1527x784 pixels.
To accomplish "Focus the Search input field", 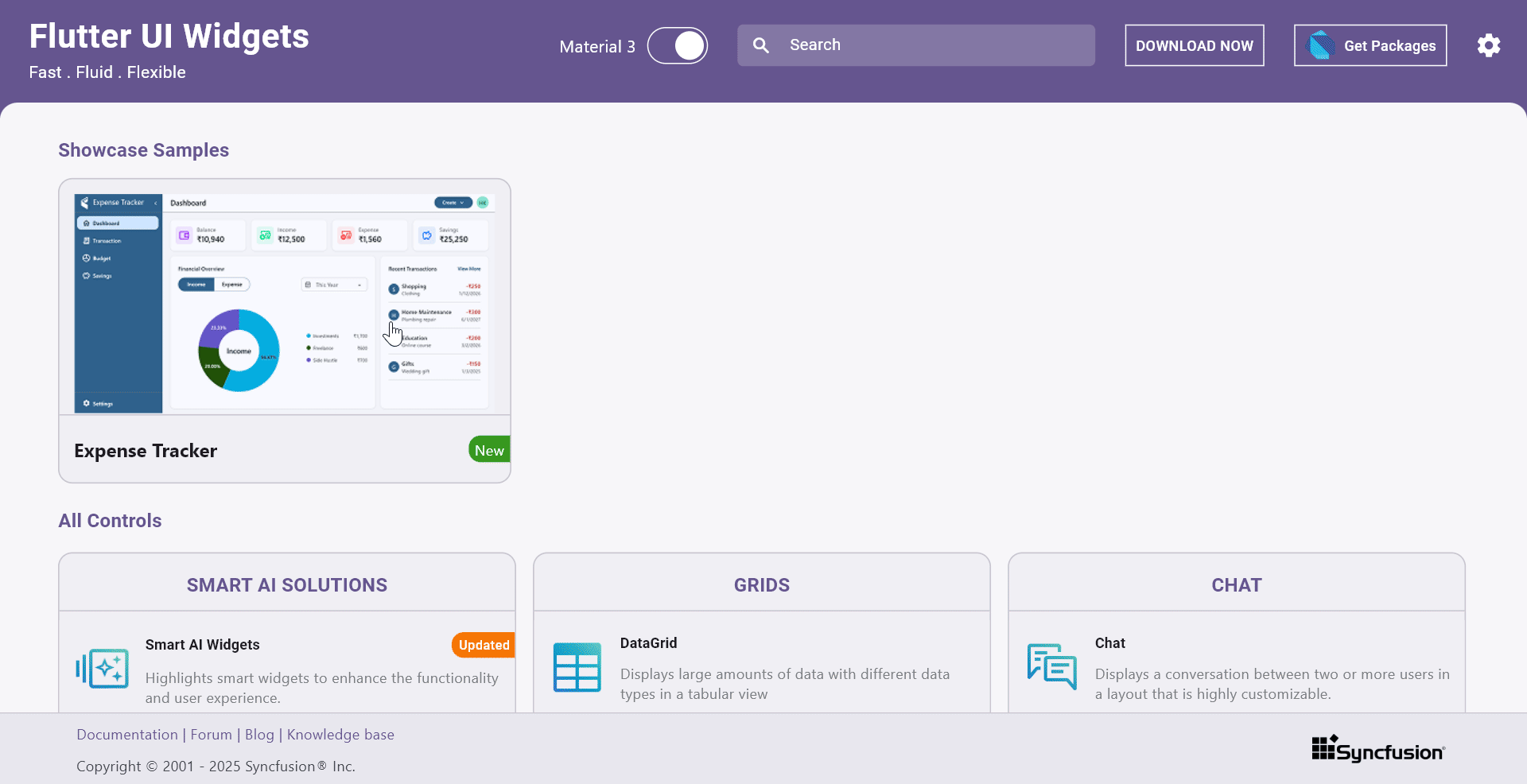I will (x=916, y=45).
